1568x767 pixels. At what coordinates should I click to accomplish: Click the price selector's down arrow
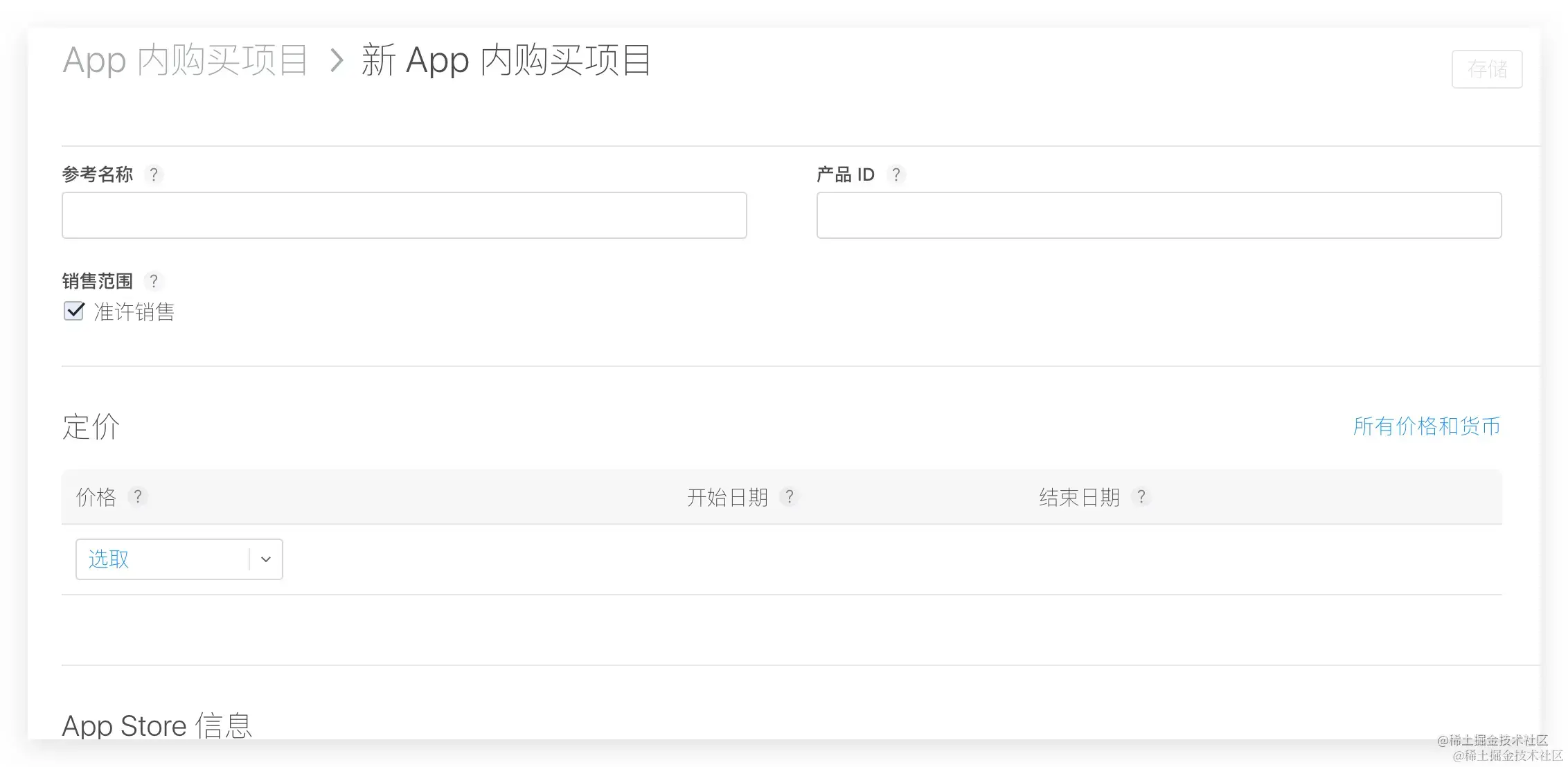[265, 559]
